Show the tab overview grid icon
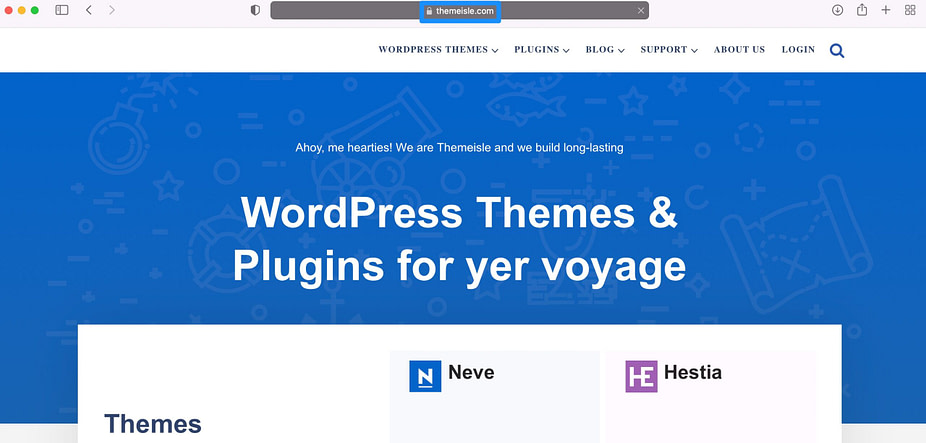The width and height of the screenshot is (926, 443). (910, 10)
